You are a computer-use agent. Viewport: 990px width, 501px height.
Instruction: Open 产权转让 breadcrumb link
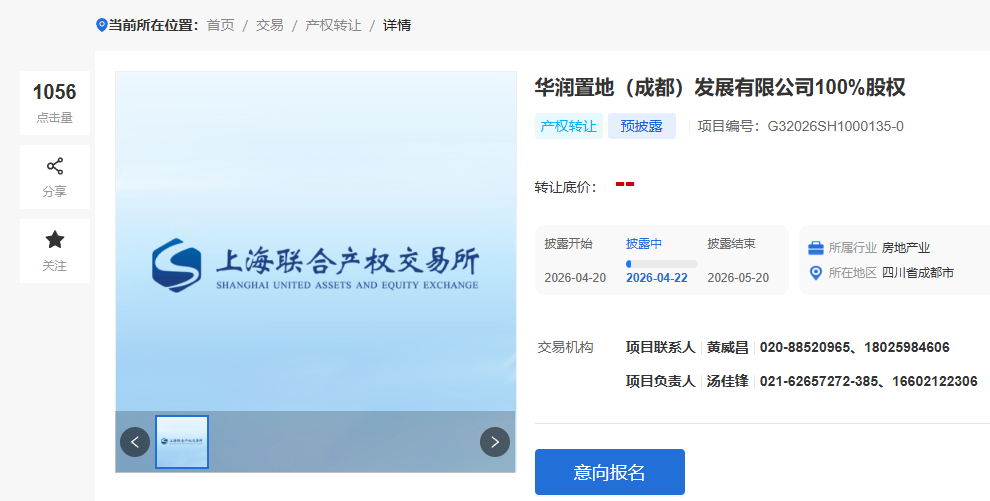[333, 25]
